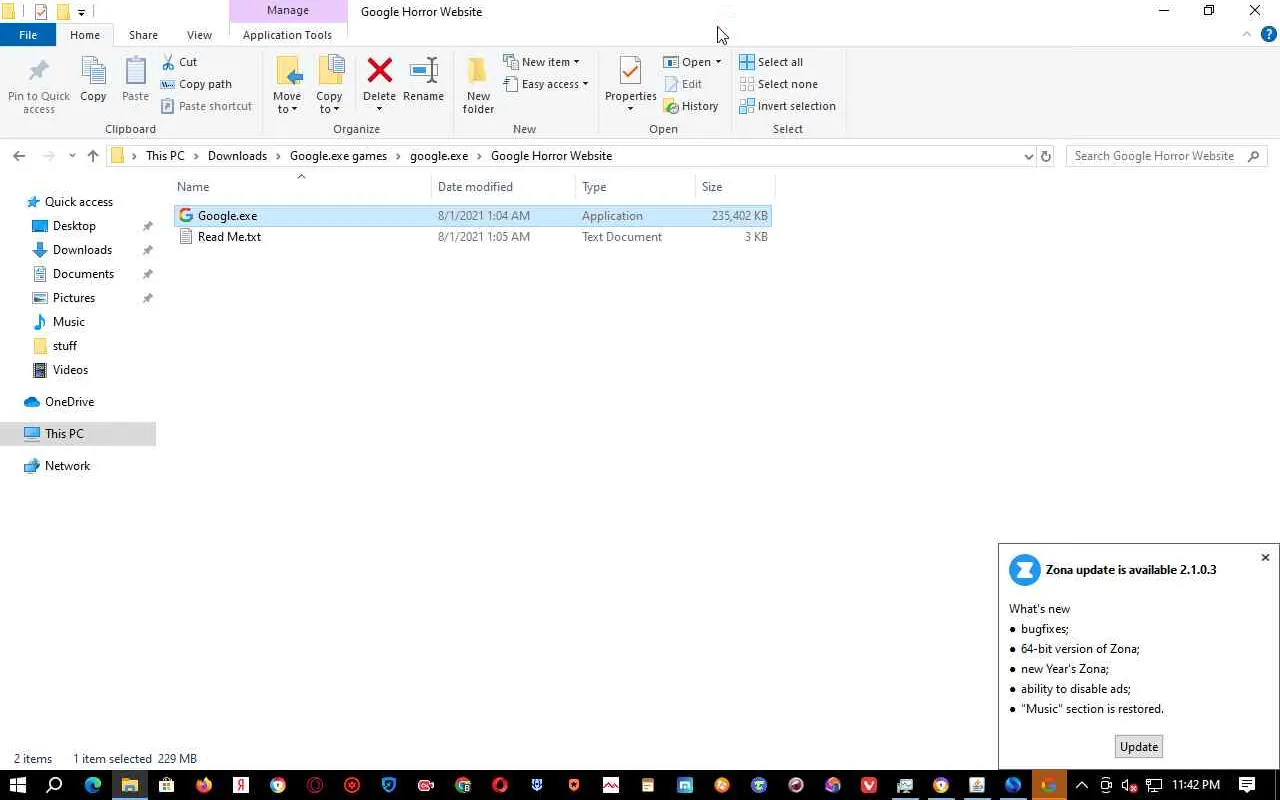The width and height of the screenshot is (1280, 800).
Task: Cut the selected file
Action: [x=179, y=62]
